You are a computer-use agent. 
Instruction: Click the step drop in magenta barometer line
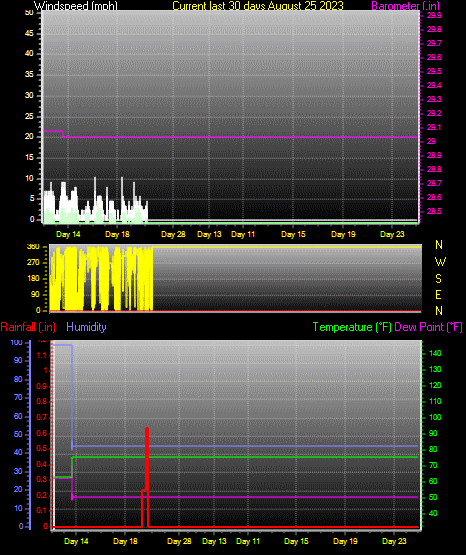pyautogui.click(x=63, y=134)
